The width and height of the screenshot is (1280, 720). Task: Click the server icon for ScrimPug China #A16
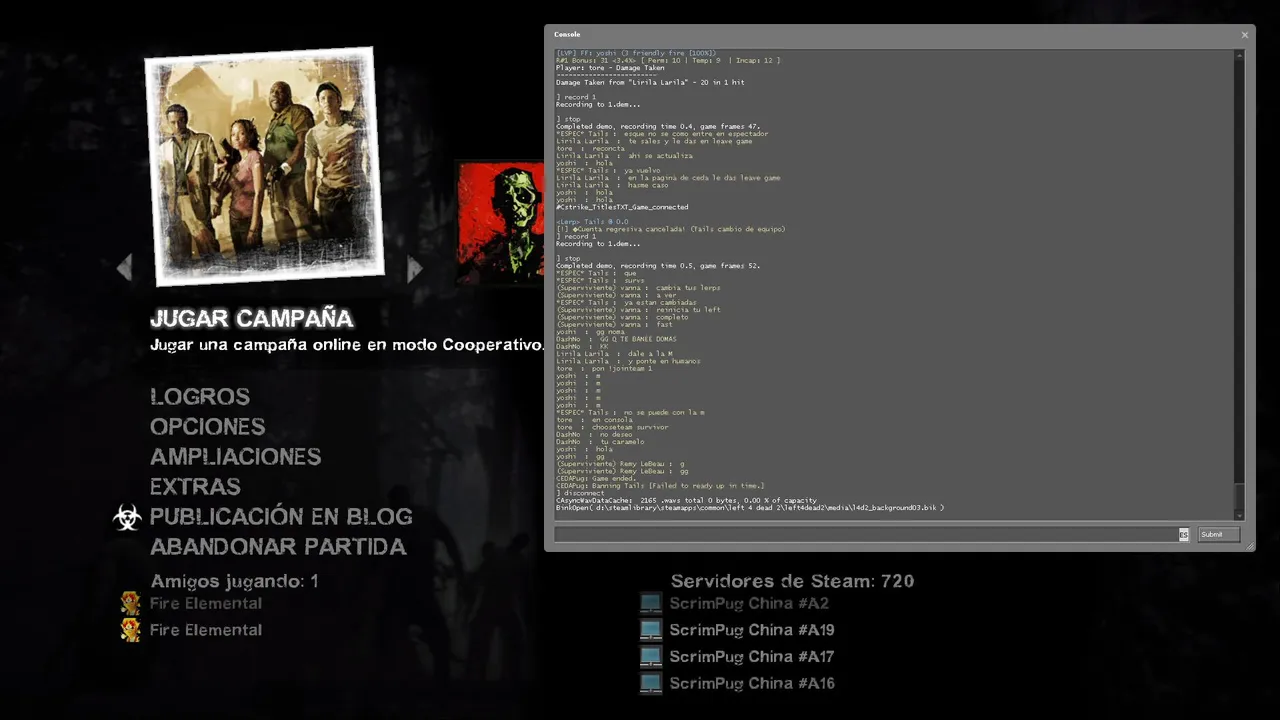[x=651, y=684]
